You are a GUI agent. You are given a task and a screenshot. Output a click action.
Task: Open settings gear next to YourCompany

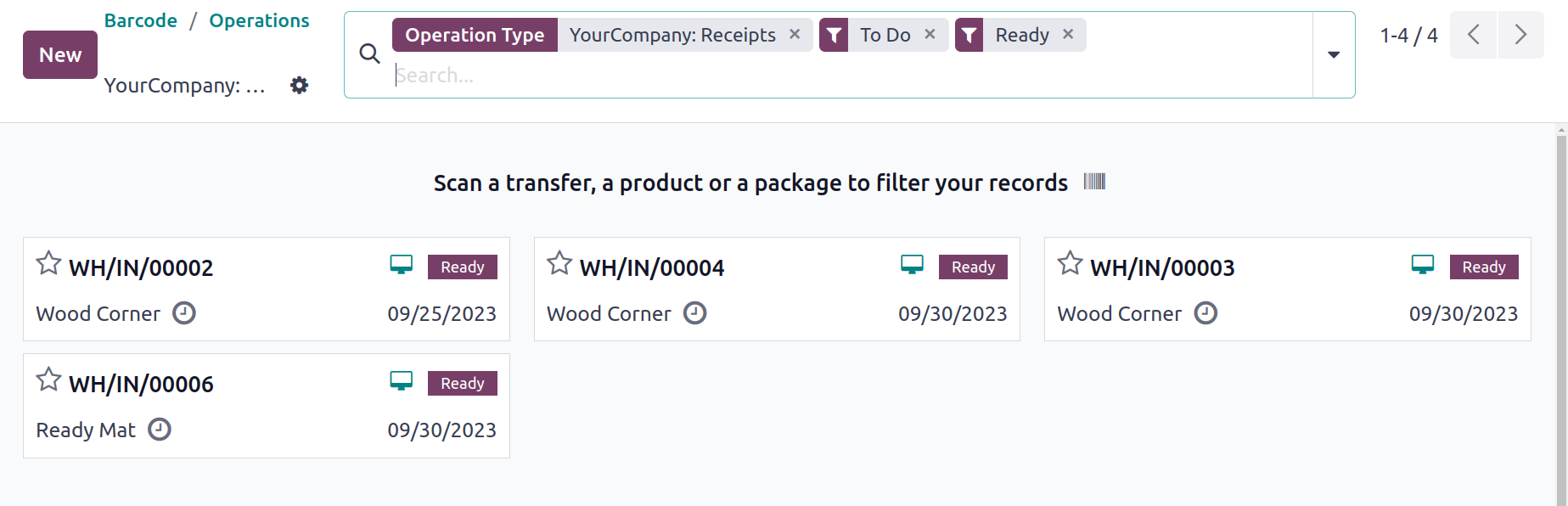[x=299, y=85]
